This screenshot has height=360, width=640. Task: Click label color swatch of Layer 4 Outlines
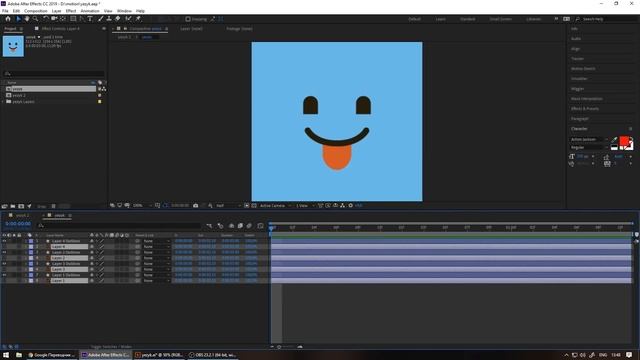coord(31,241)
